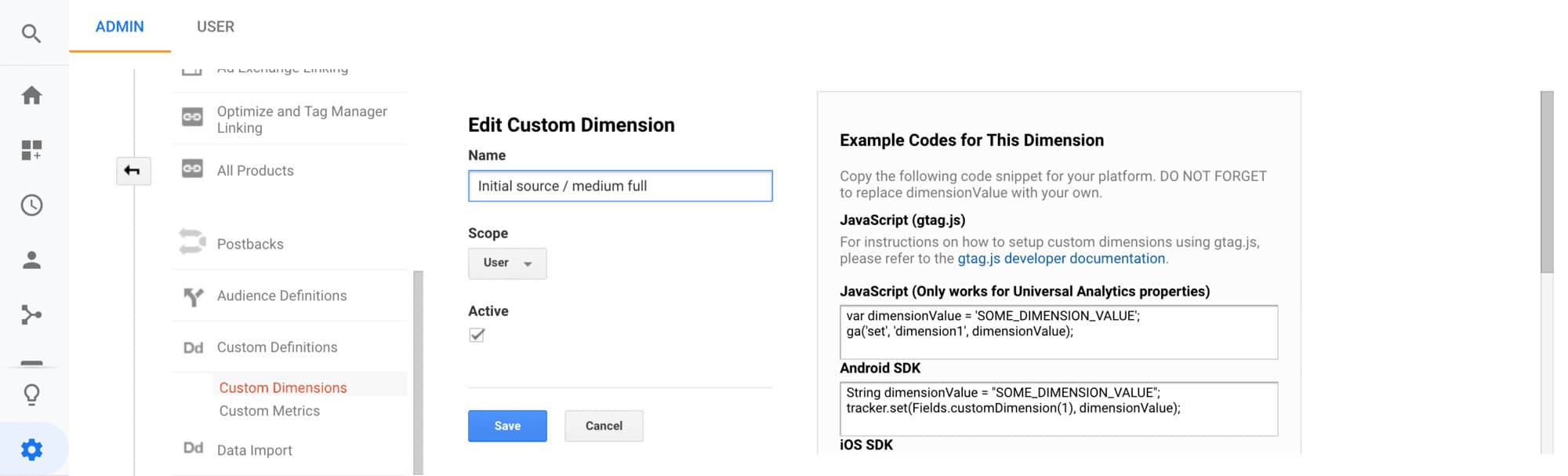
Task: Uncheck the Active checkbox
Action: (477, 336)
